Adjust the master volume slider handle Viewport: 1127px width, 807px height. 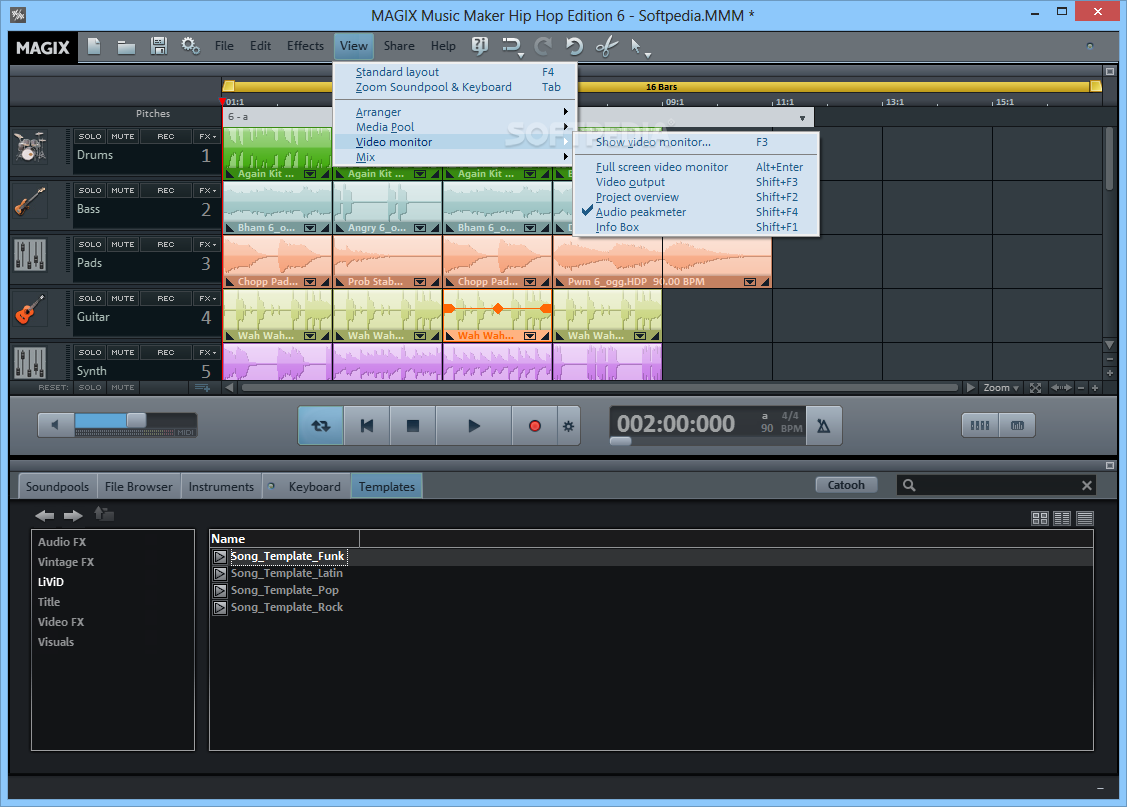[x=136, y=420]
